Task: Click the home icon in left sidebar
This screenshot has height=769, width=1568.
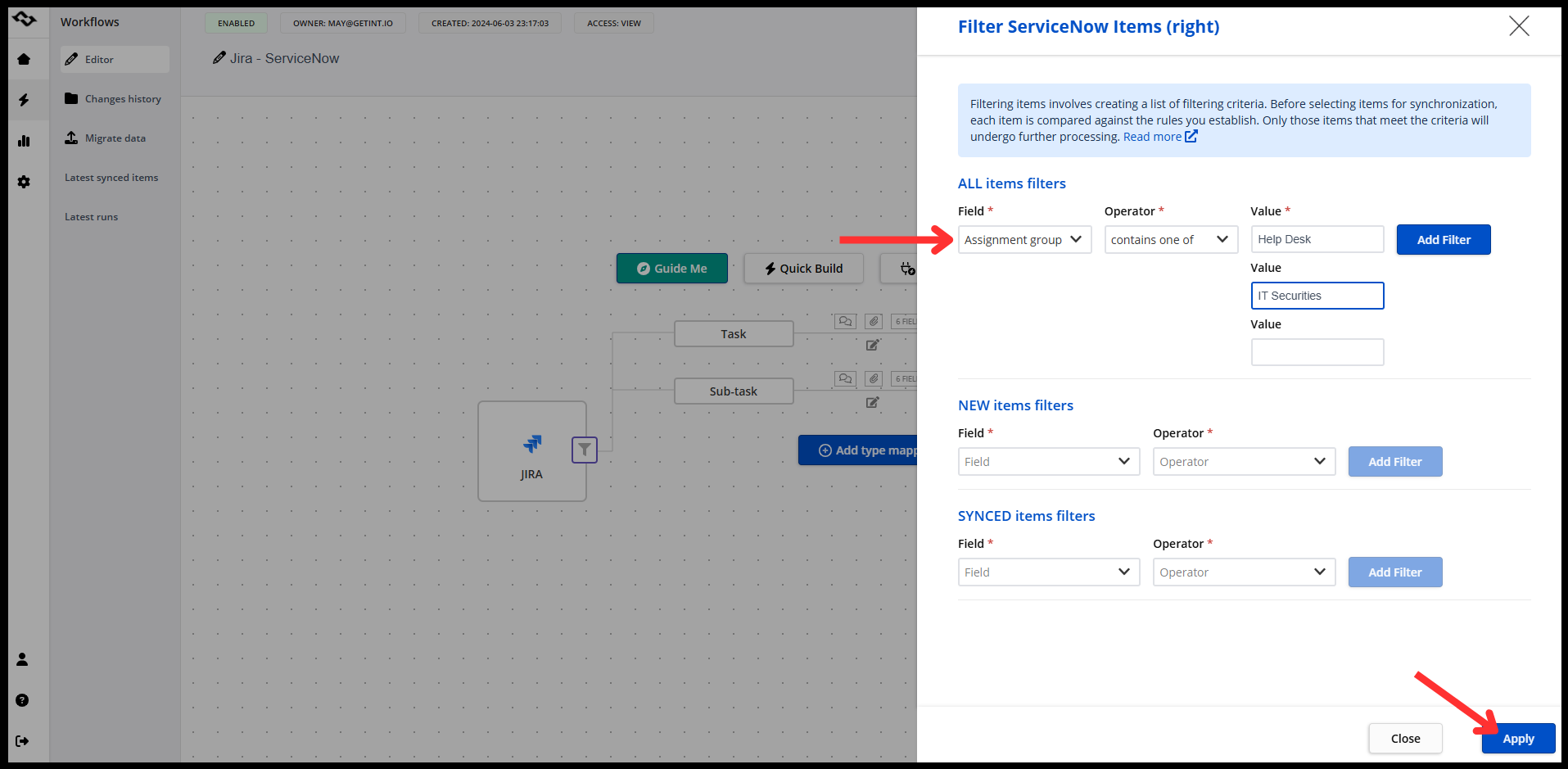Action: pos(24,59)
